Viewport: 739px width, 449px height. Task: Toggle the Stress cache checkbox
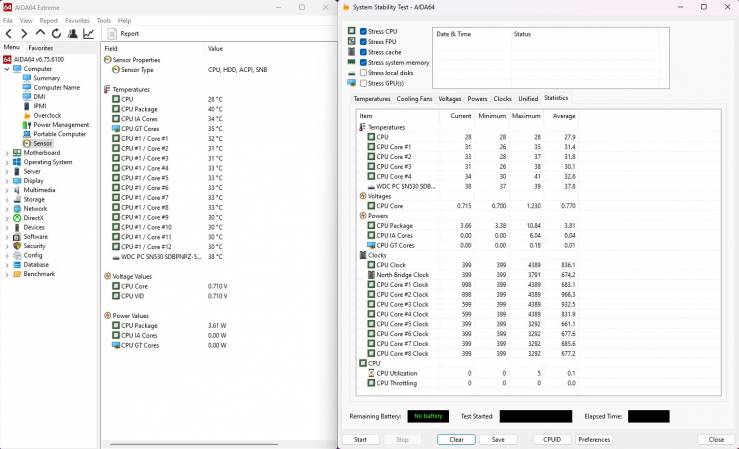(363, 52)
